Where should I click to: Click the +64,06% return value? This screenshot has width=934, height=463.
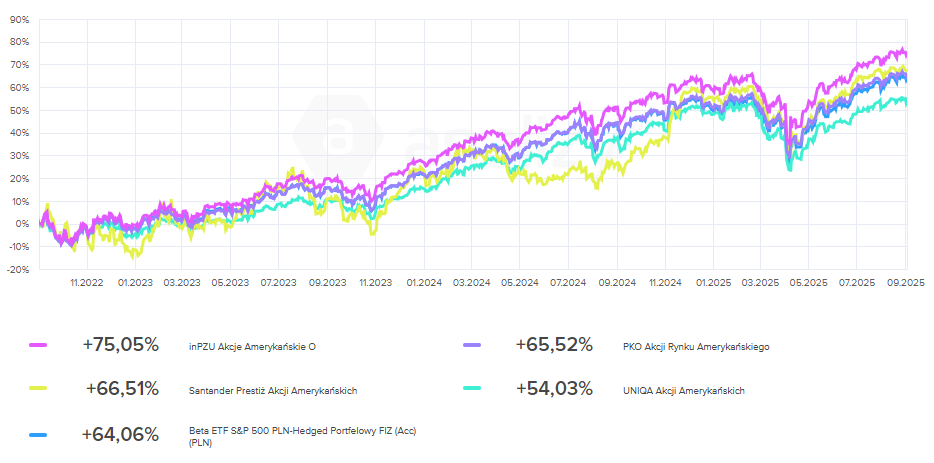(x=120, y=434)
